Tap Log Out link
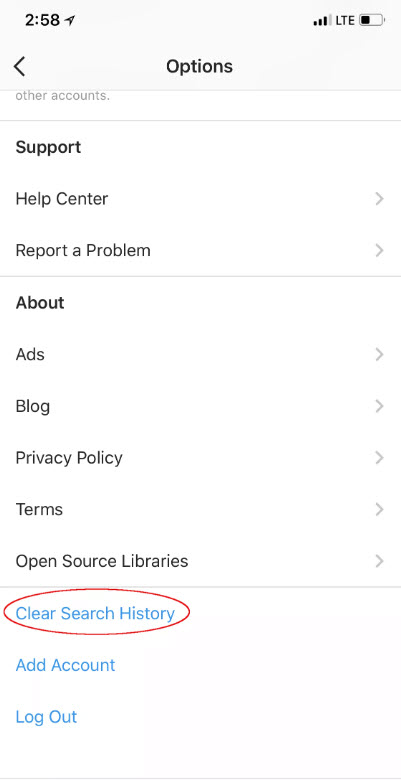 tap(47, 717)
